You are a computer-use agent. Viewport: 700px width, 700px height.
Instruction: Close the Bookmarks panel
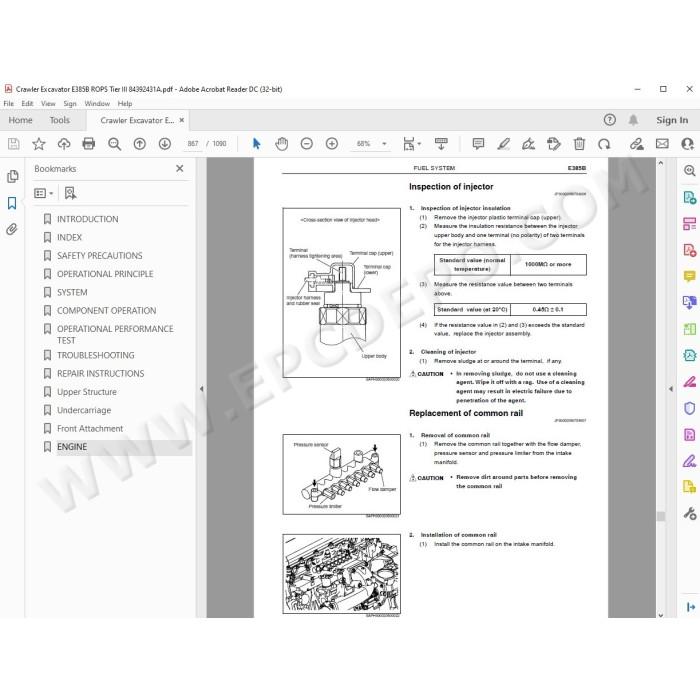point(179,168)
